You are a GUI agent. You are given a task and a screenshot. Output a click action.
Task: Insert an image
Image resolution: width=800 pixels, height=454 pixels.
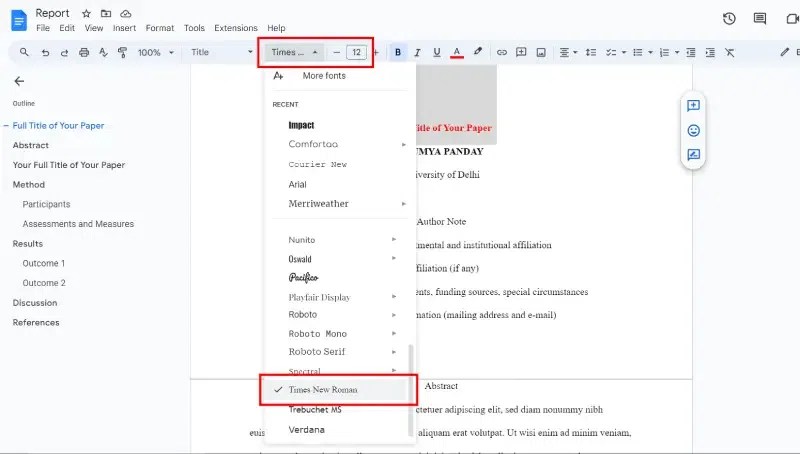pyautogui.click(x=541, y=52)
